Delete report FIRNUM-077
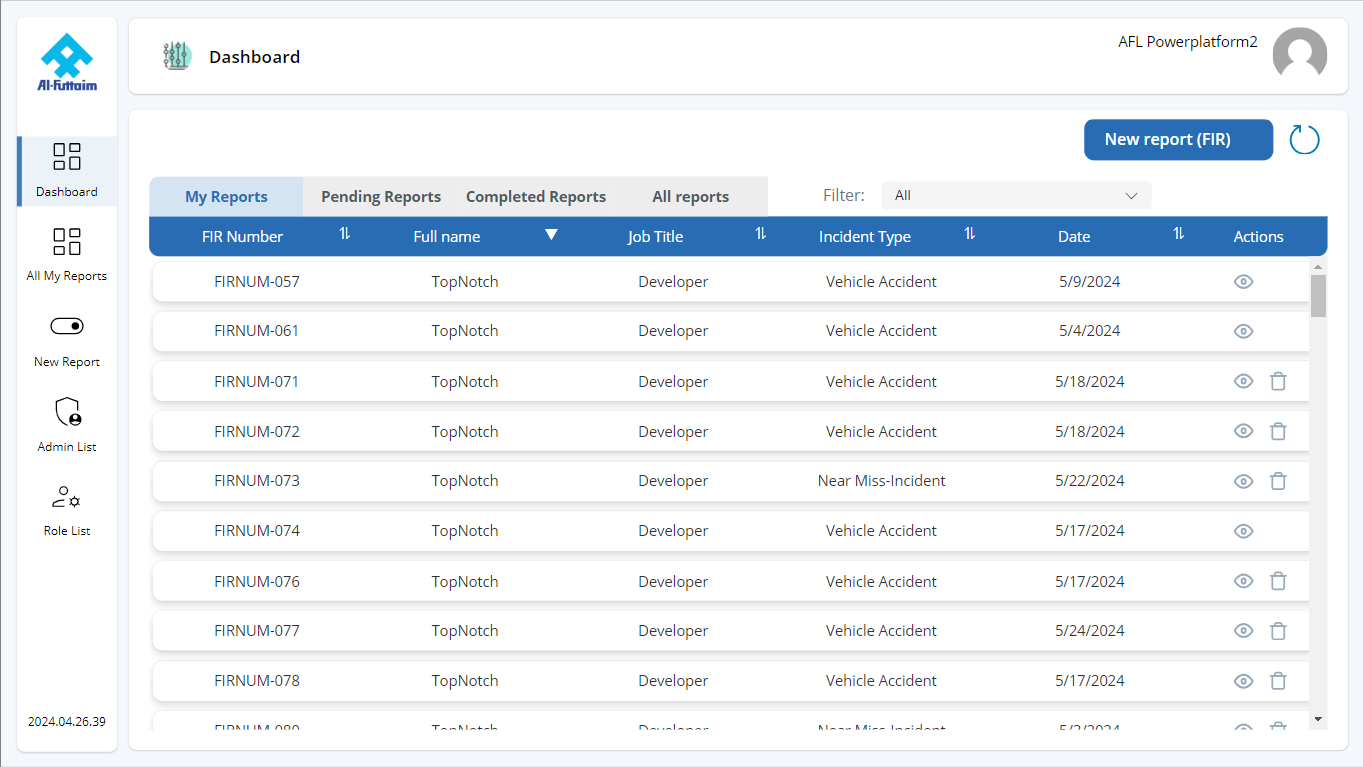Screen dimensions: 1363x767 point(1278,631)
